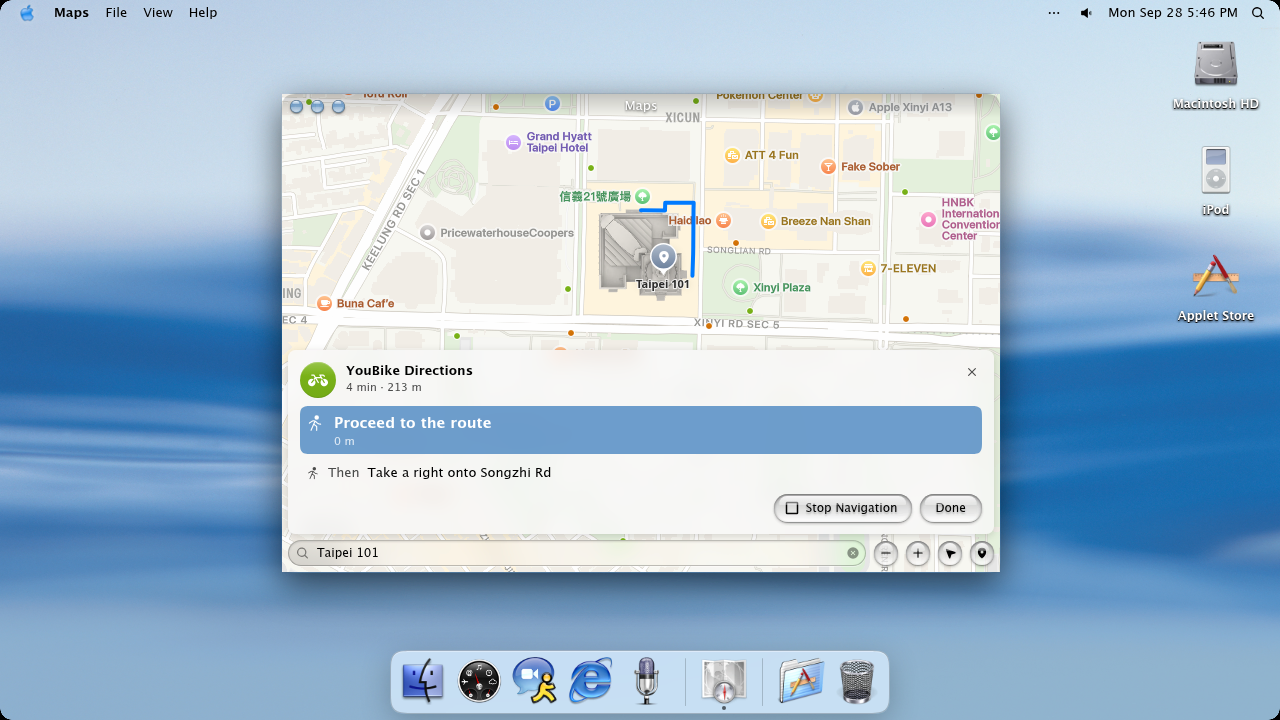The image size is (1280, 720).
Task: Select the Haidilao restaurant marker
Action: [723, 221]
